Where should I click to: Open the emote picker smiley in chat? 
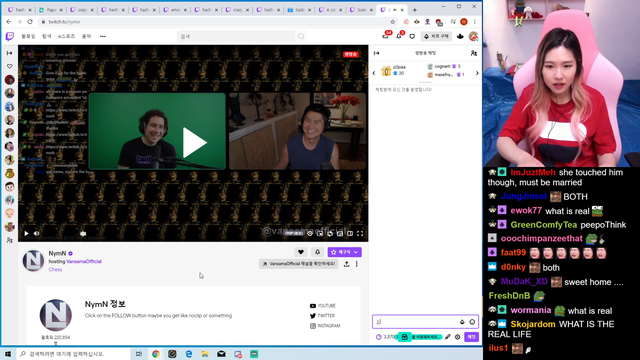[472, 322]
